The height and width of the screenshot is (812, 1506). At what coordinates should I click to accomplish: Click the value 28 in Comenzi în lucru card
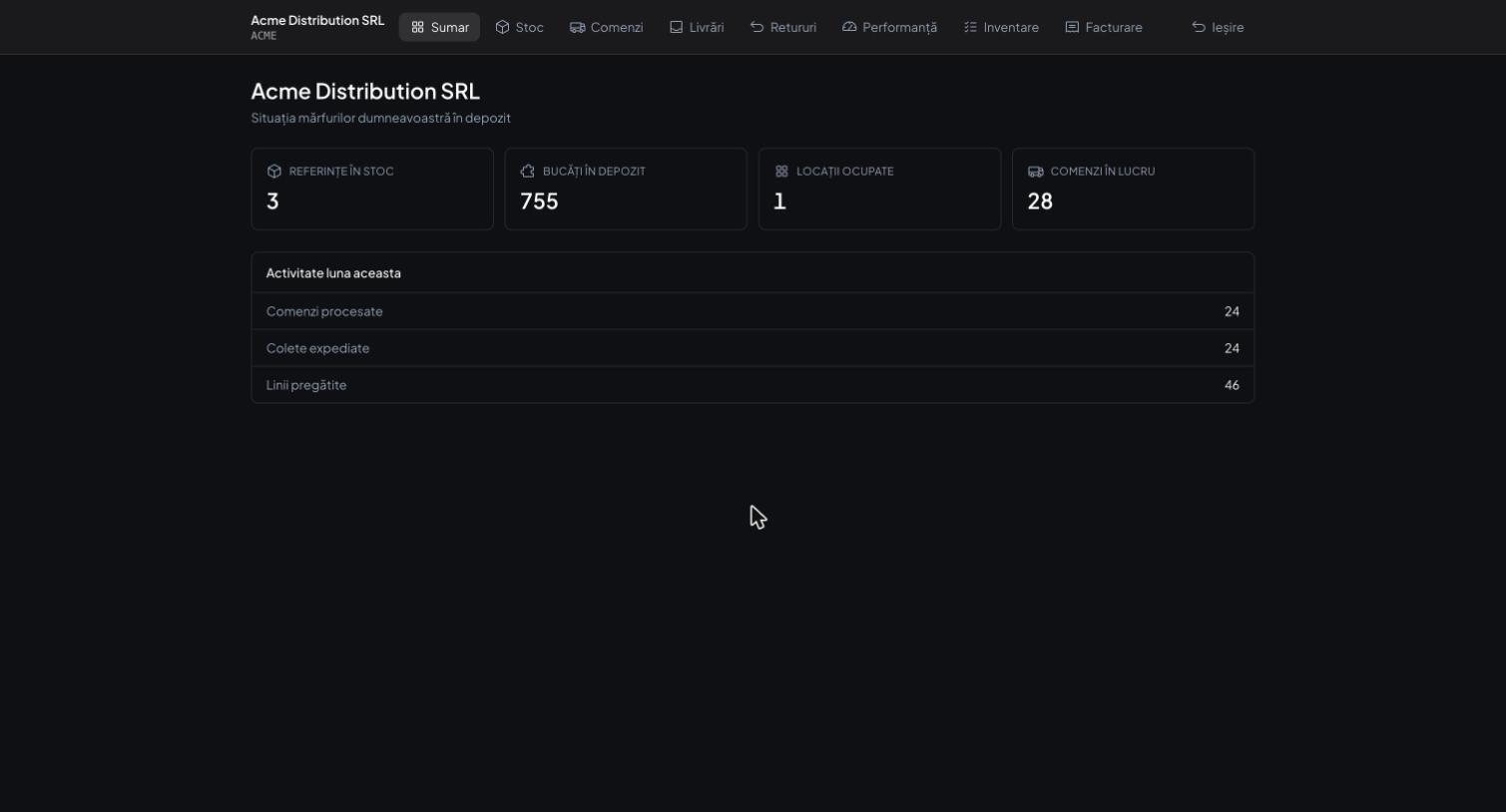[x=1040, y=202]
